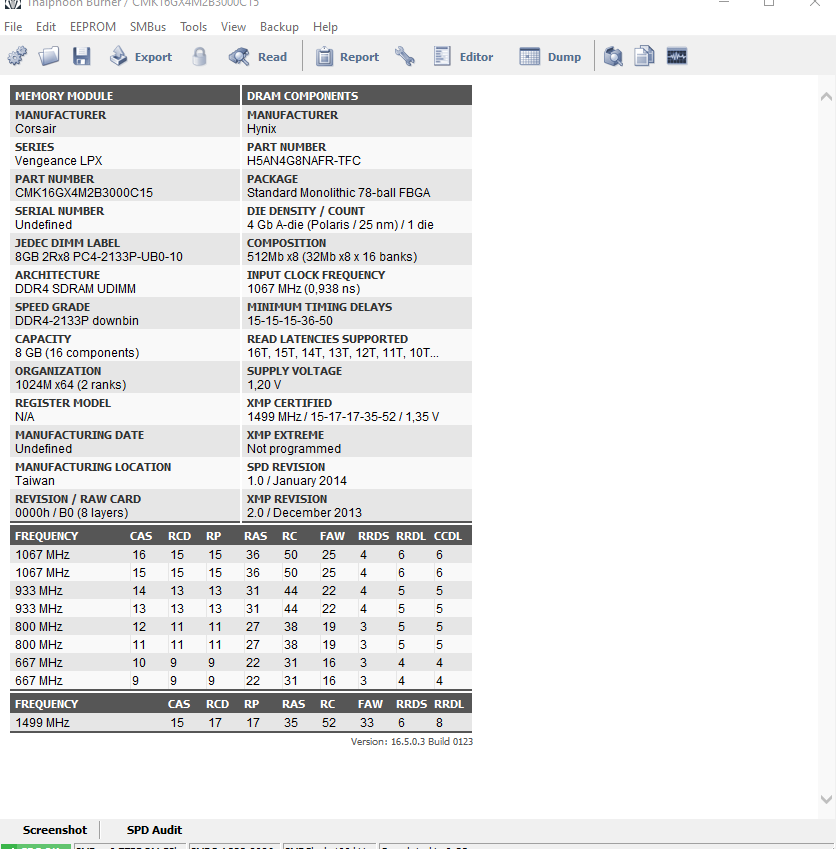Click the padlock write-protection icon

[x=199, y=56]
